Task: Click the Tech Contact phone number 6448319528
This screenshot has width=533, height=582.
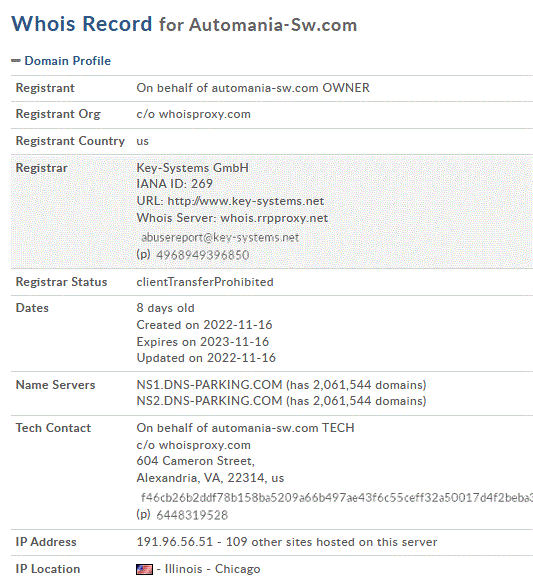Action: 192,515
